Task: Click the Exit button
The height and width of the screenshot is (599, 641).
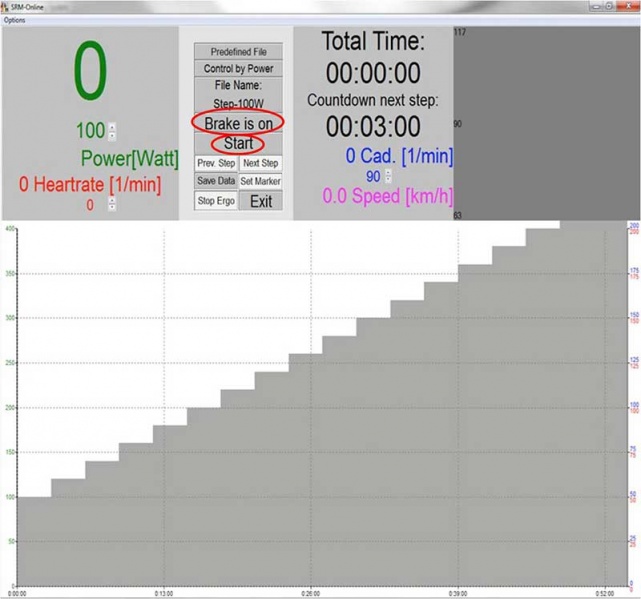Action: (x=260, y=201)
